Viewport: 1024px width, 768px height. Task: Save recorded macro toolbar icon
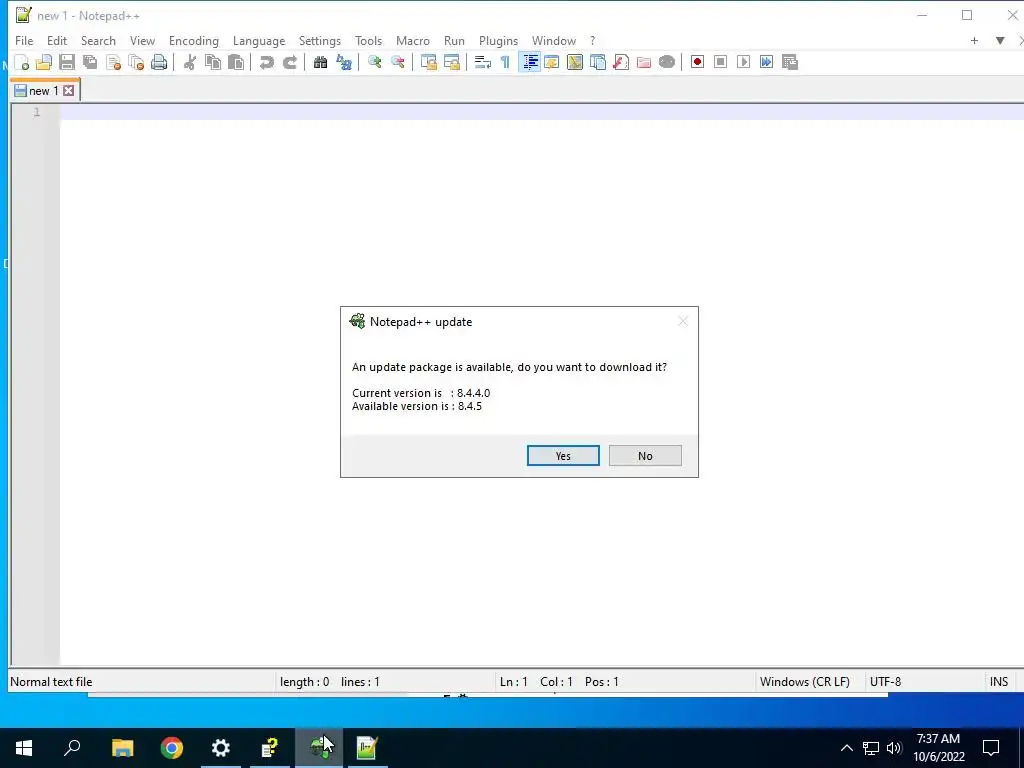point(790,63)
